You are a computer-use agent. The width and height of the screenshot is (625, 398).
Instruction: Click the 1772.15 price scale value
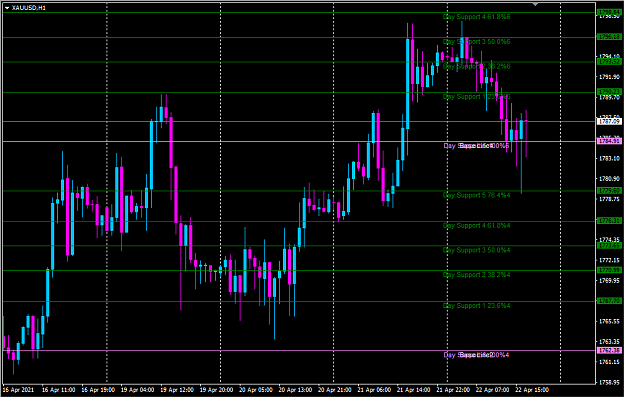610,260
